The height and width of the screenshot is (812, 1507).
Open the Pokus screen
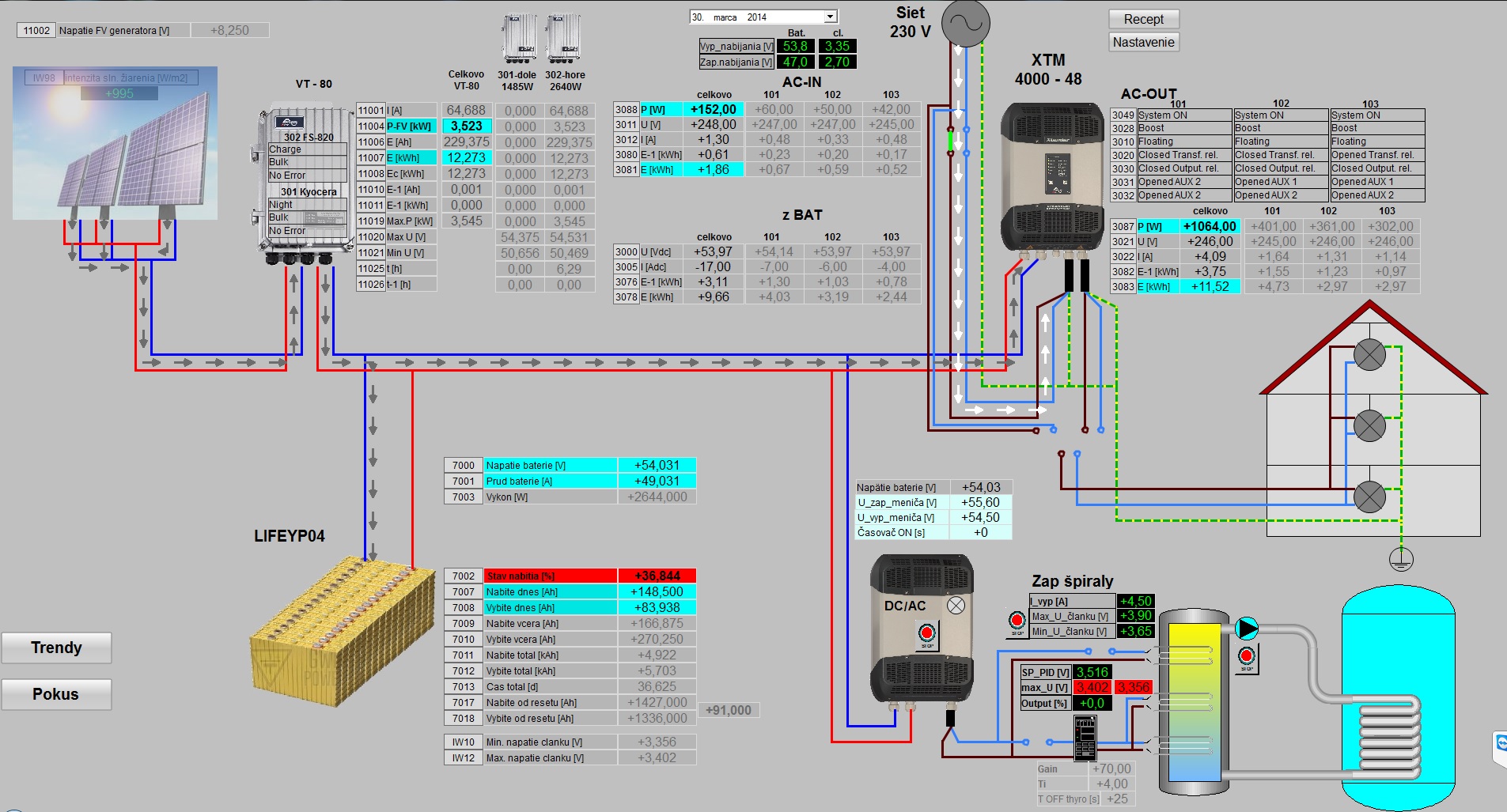click(x=56, y=694)
